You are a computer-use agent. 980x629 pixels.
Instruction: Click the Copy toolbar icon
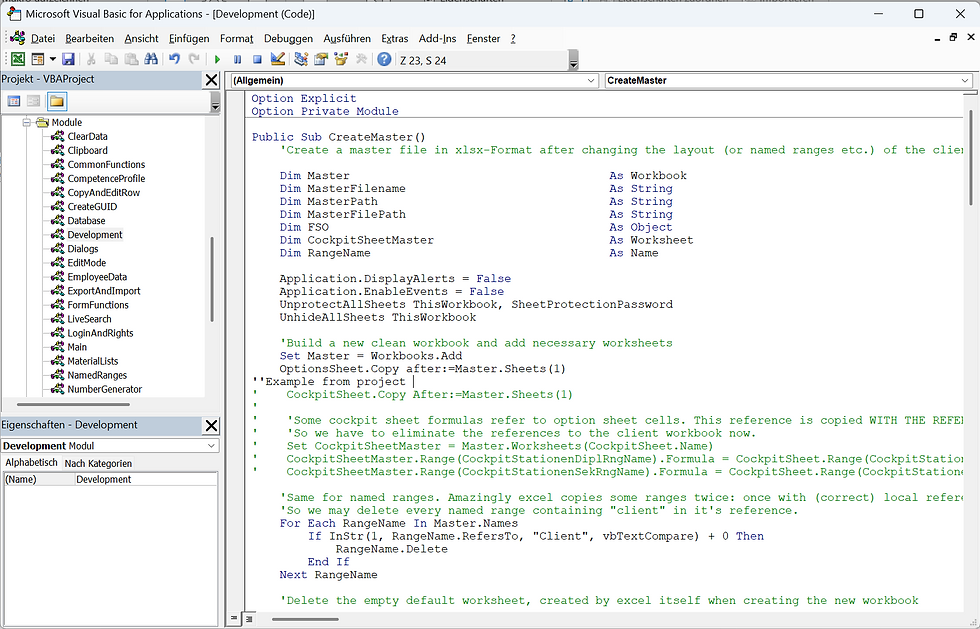(111, 59)
